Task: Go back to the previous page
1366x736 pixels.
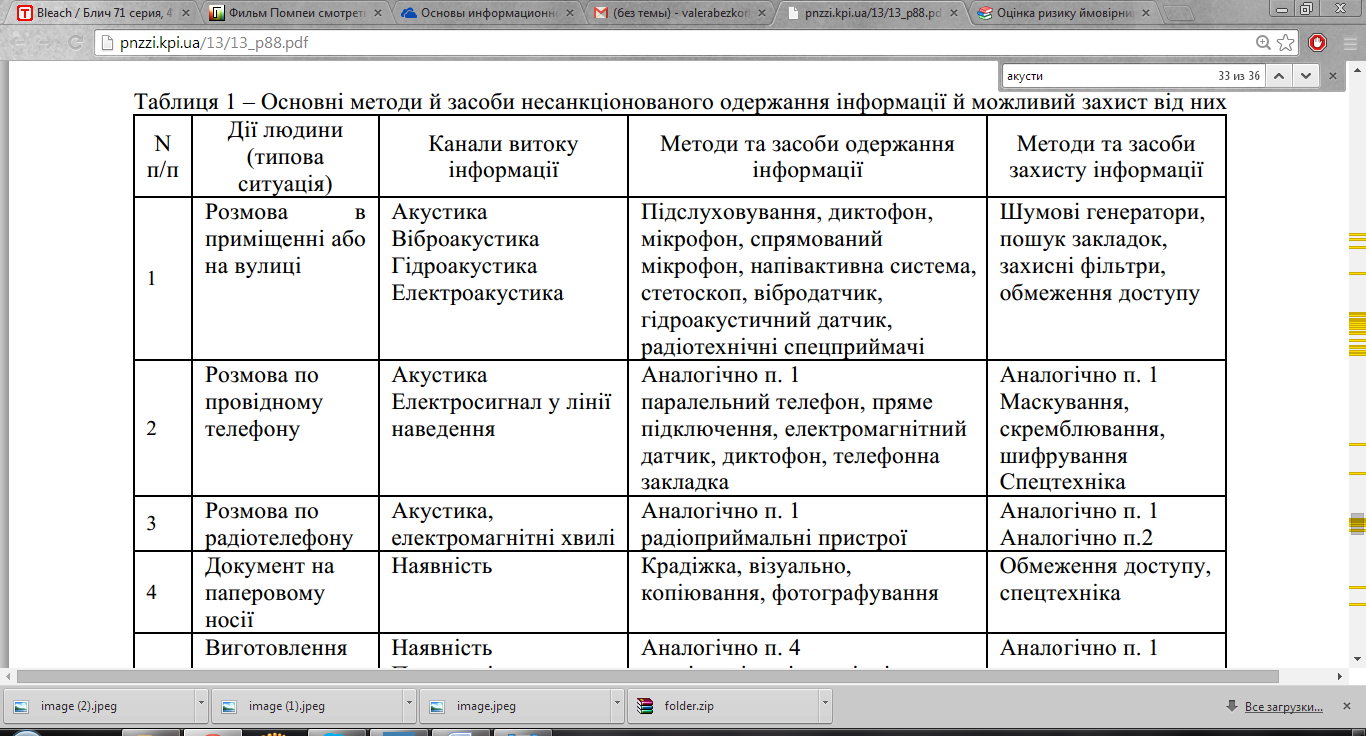Action: (17, 43)
